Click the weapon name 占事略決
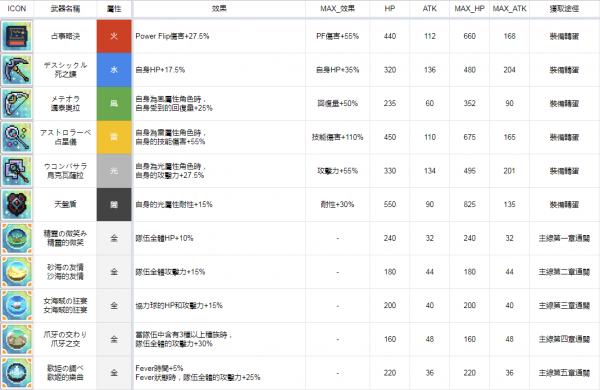The image size is (600, 390). point(65,36)
